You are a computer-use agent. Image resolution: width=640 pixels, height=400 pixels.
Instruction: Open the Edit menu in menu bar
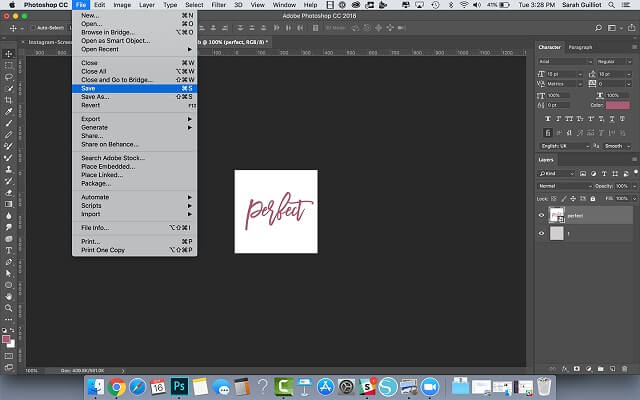coord(100,5)
